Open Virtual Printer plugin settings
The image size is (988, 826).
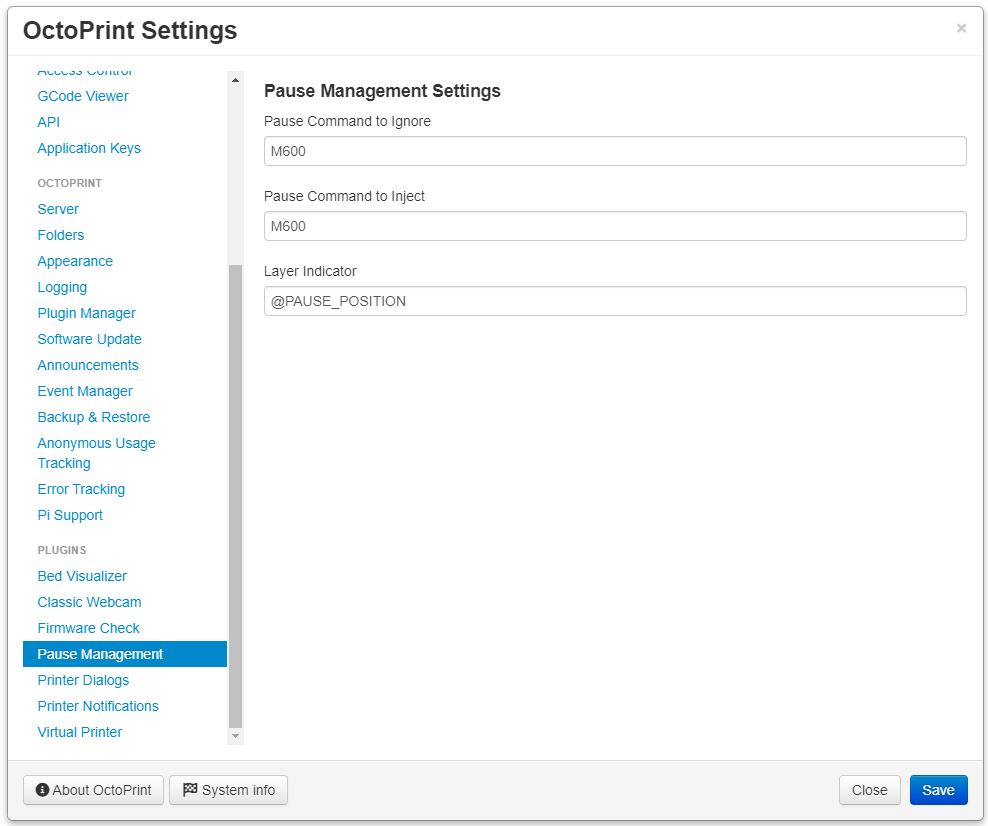(x=79, y=732)
